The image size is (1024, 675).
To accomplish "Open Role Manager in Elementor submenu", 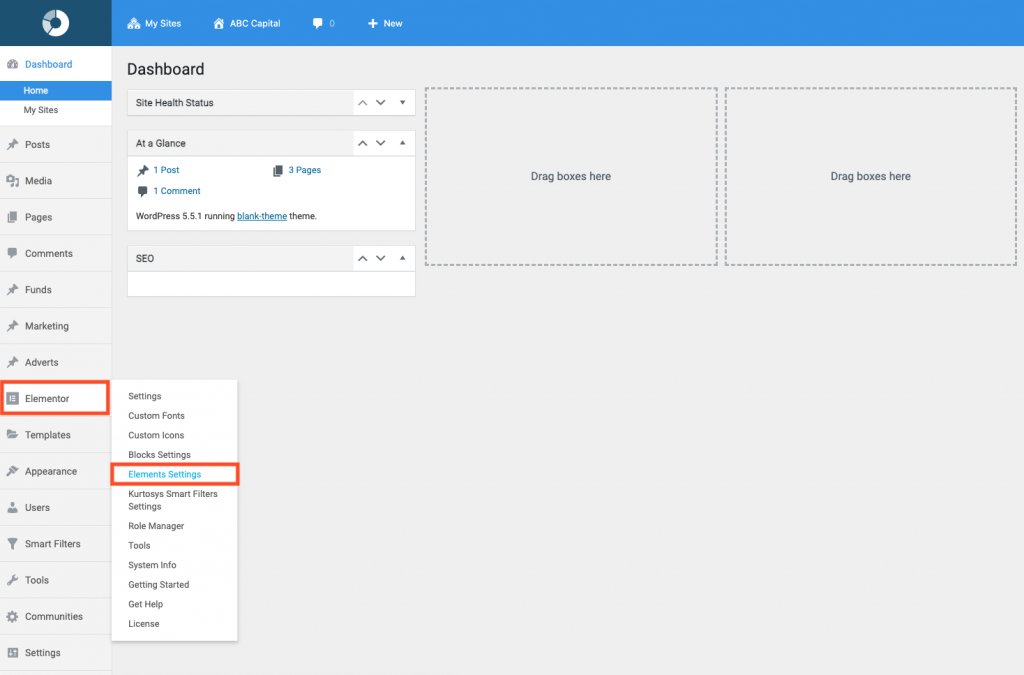I will (156, 526).
